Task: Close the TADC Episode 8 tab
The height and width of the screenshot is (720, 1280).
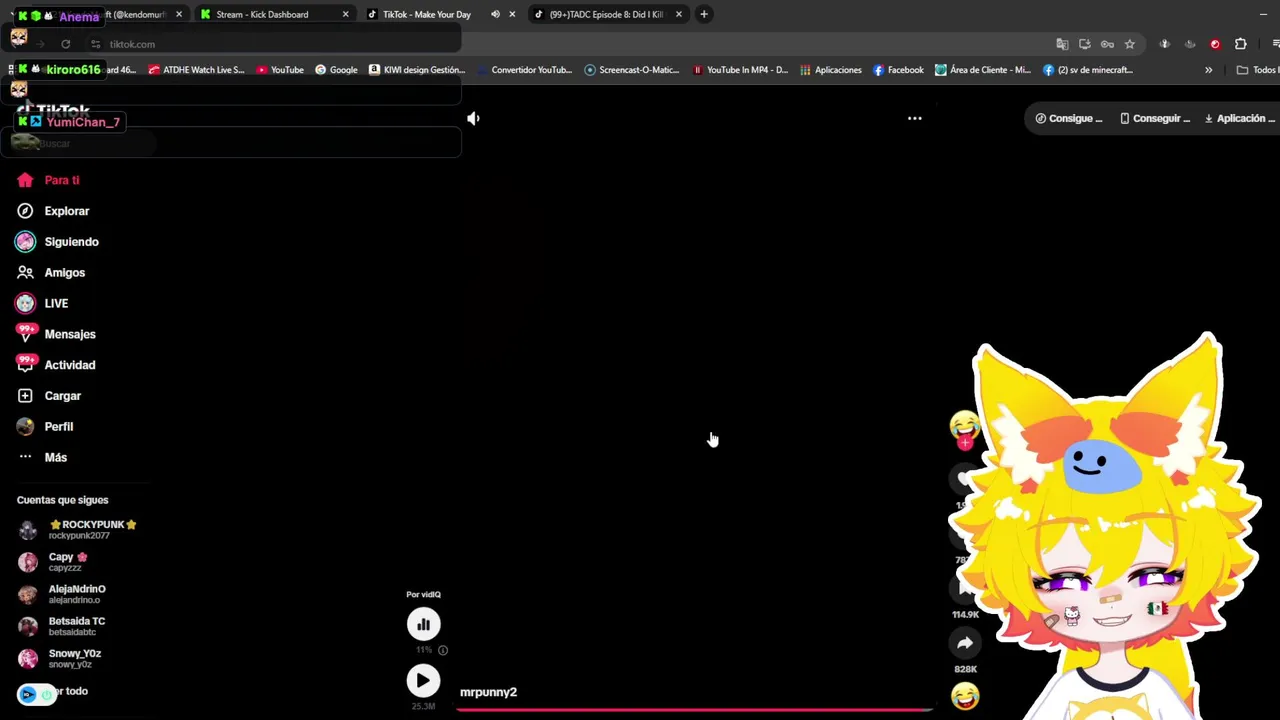Action: point(679,14)
